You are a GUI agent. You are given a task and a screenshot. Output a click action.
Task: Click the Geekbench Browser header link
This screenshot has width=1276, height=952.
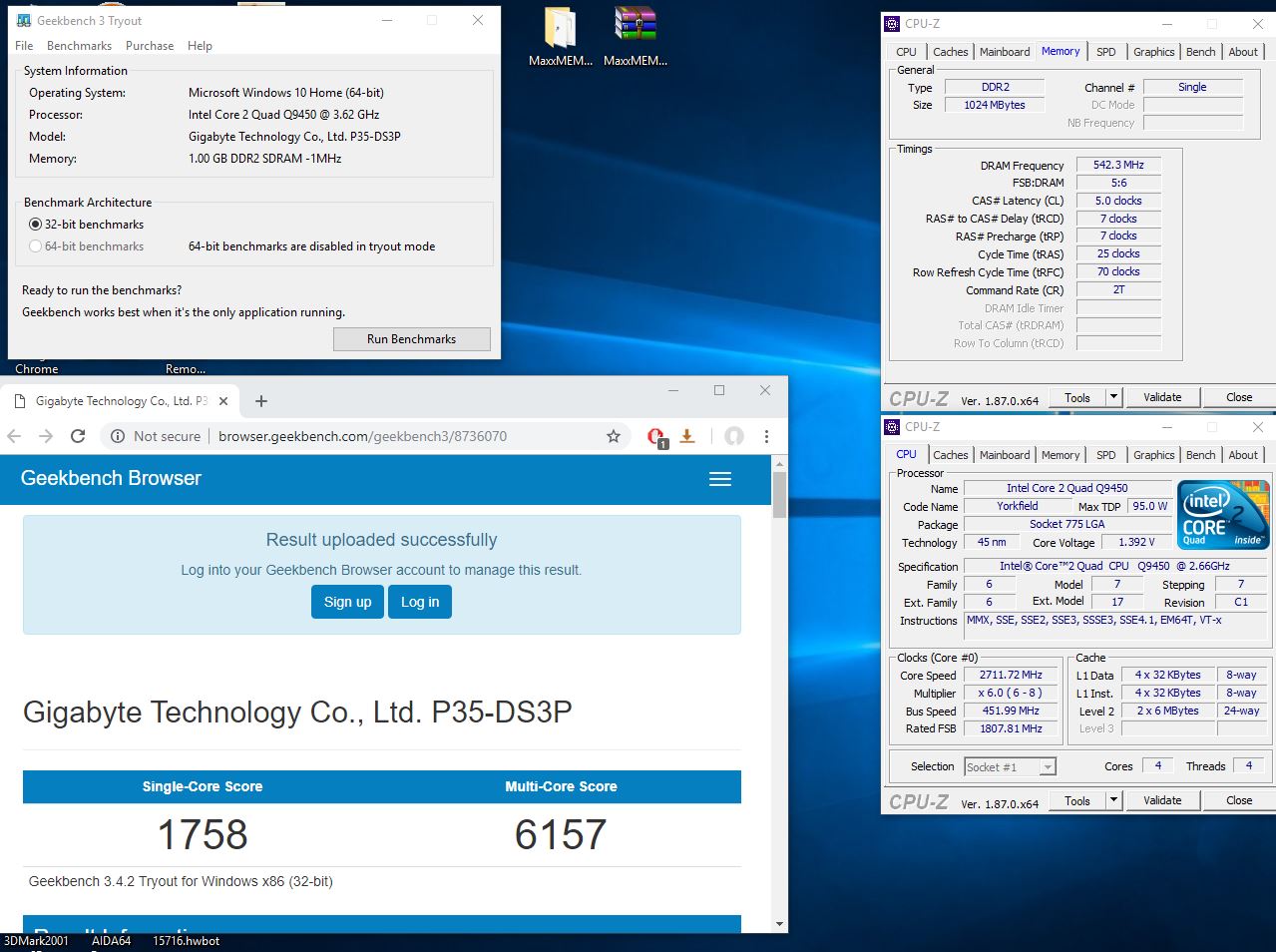[x=111, y=478]
